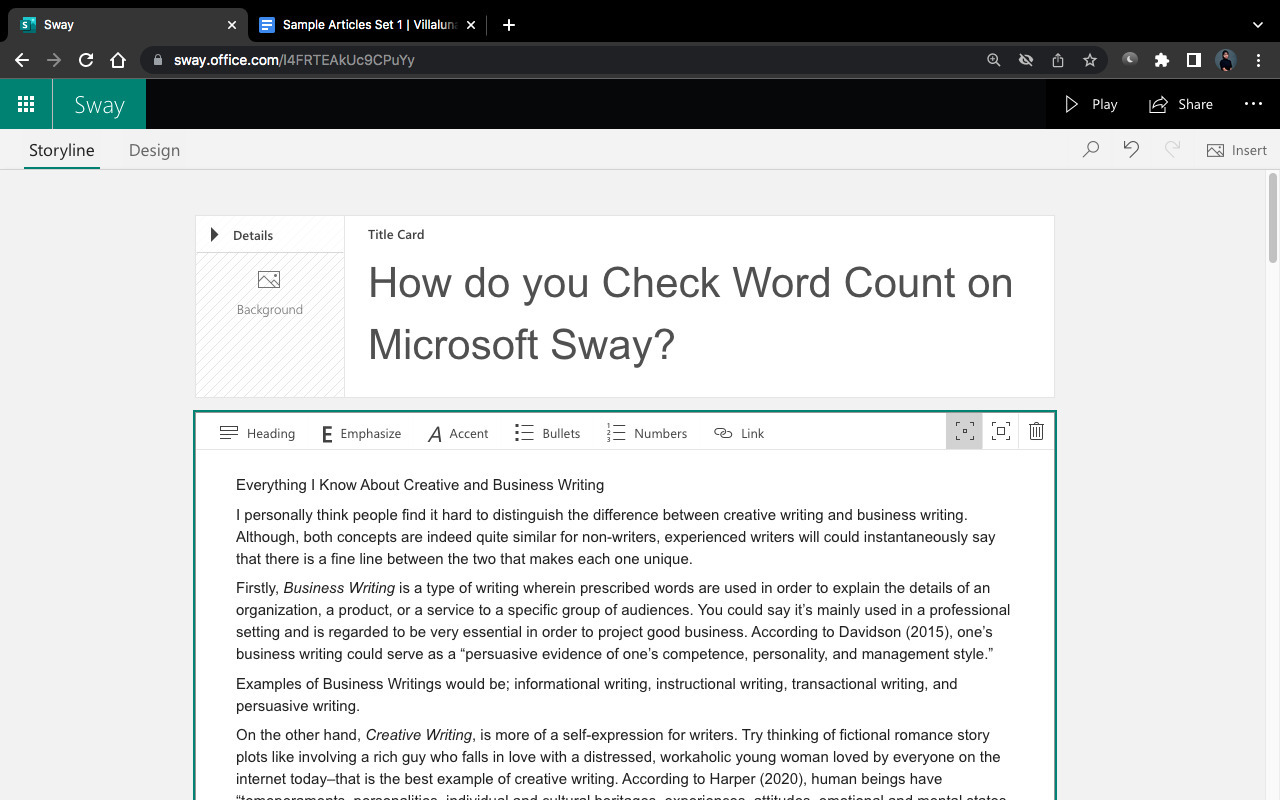Select the moderate emphasis focus icon
Viewport: 1280px width, 800px height.
coord(964,431)
